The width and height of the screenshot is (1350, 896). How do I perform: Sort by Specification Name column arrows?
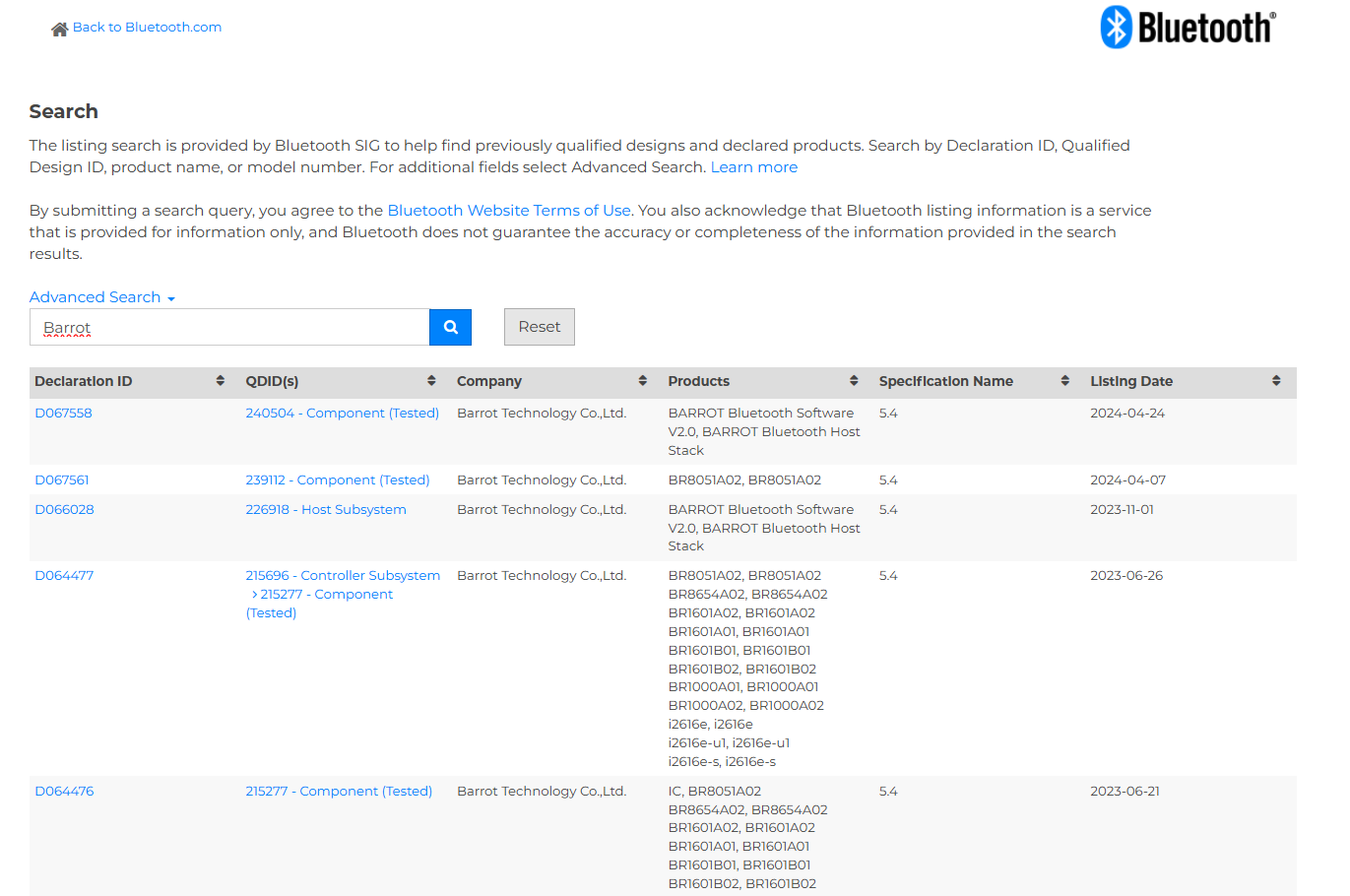pyautogui.click(x=1065, y=381)
